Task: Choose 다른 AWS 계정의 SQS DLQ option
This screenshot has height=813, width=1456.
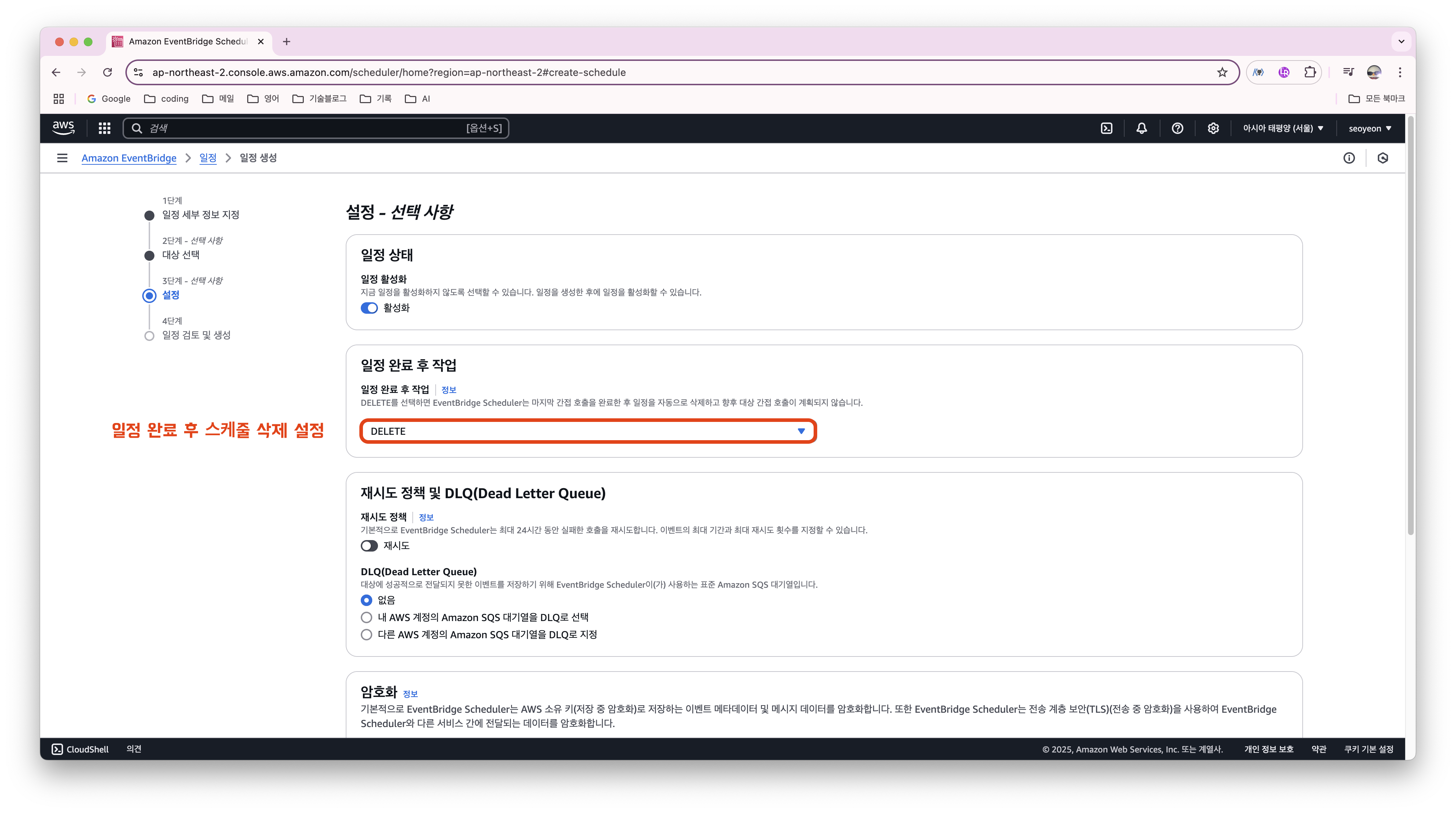Action: tap(366, 635)
